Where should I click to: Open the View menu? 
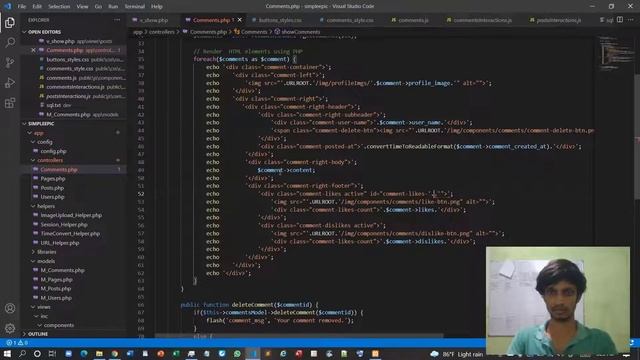[82, 7]
